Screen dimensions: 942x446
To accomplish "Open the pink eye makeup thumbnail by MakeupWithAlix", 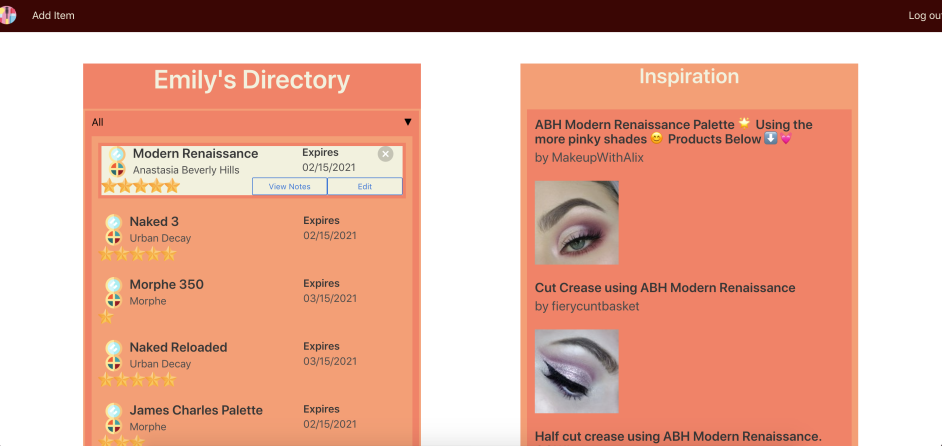I will 577,222.
